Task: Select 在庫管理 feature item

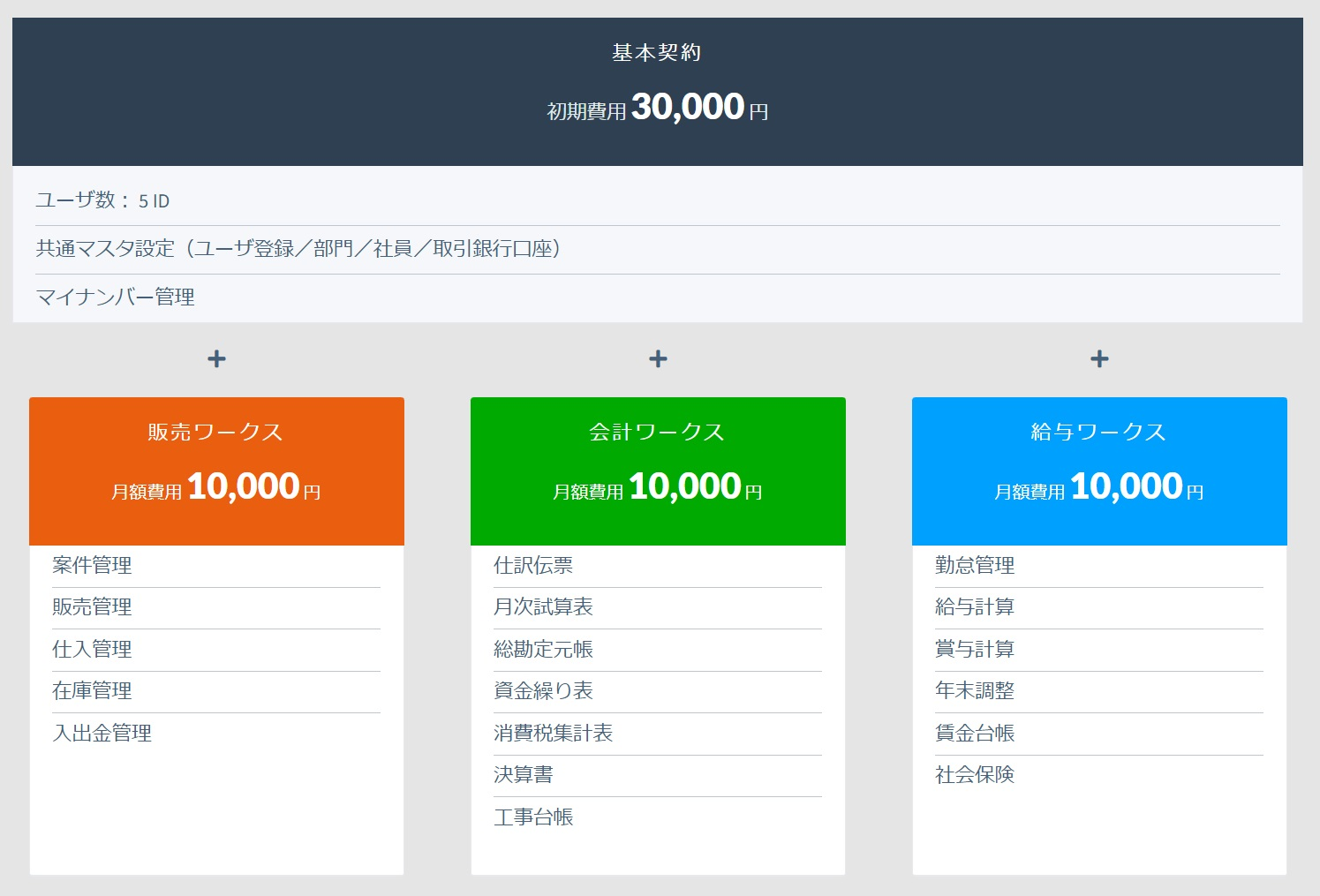Action: tap(92, 691)
